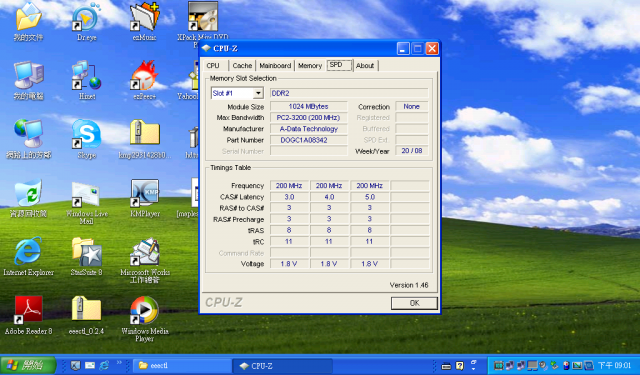This screenshot has width=640, height=375.
Task: Click the CAS# Latency value 3.0
Action: click(289, 197)
